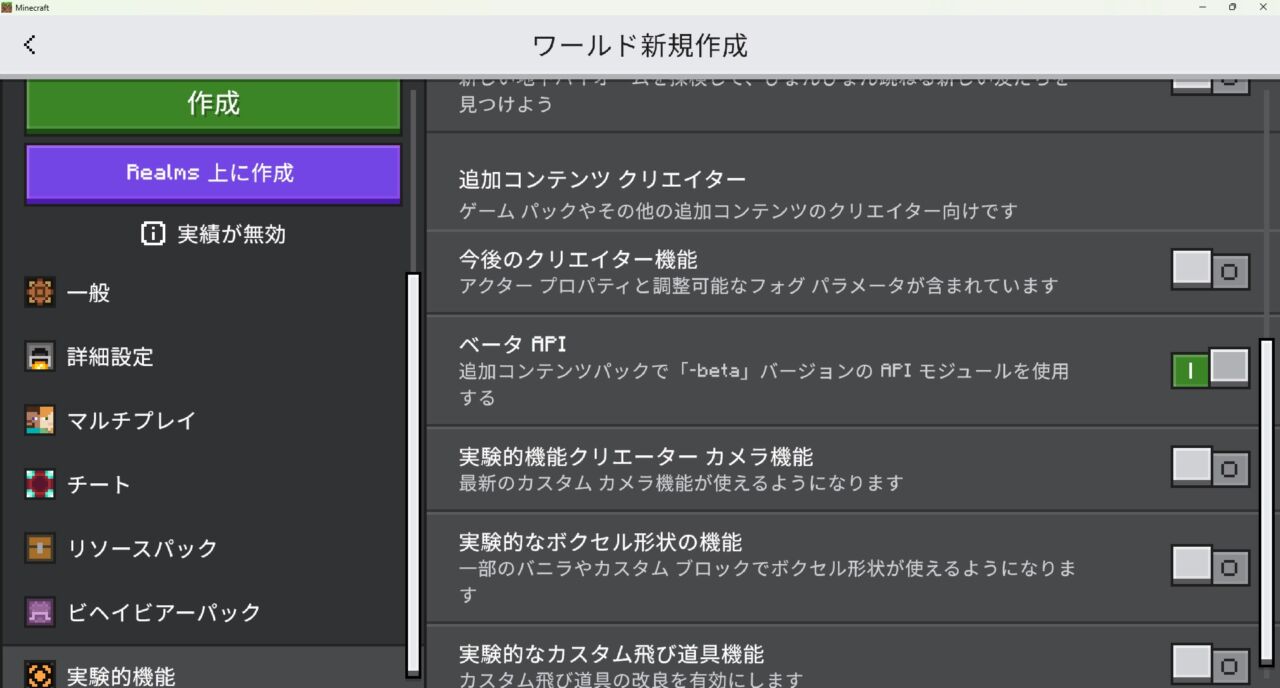Click the 一般 gear icon
This screenshot has height=688, width=1280.
40,293
